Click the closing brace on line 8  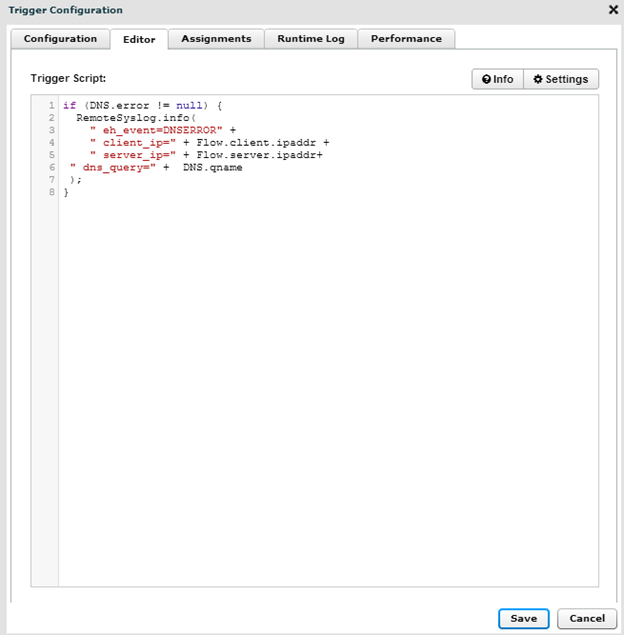[x=66, y=193]
